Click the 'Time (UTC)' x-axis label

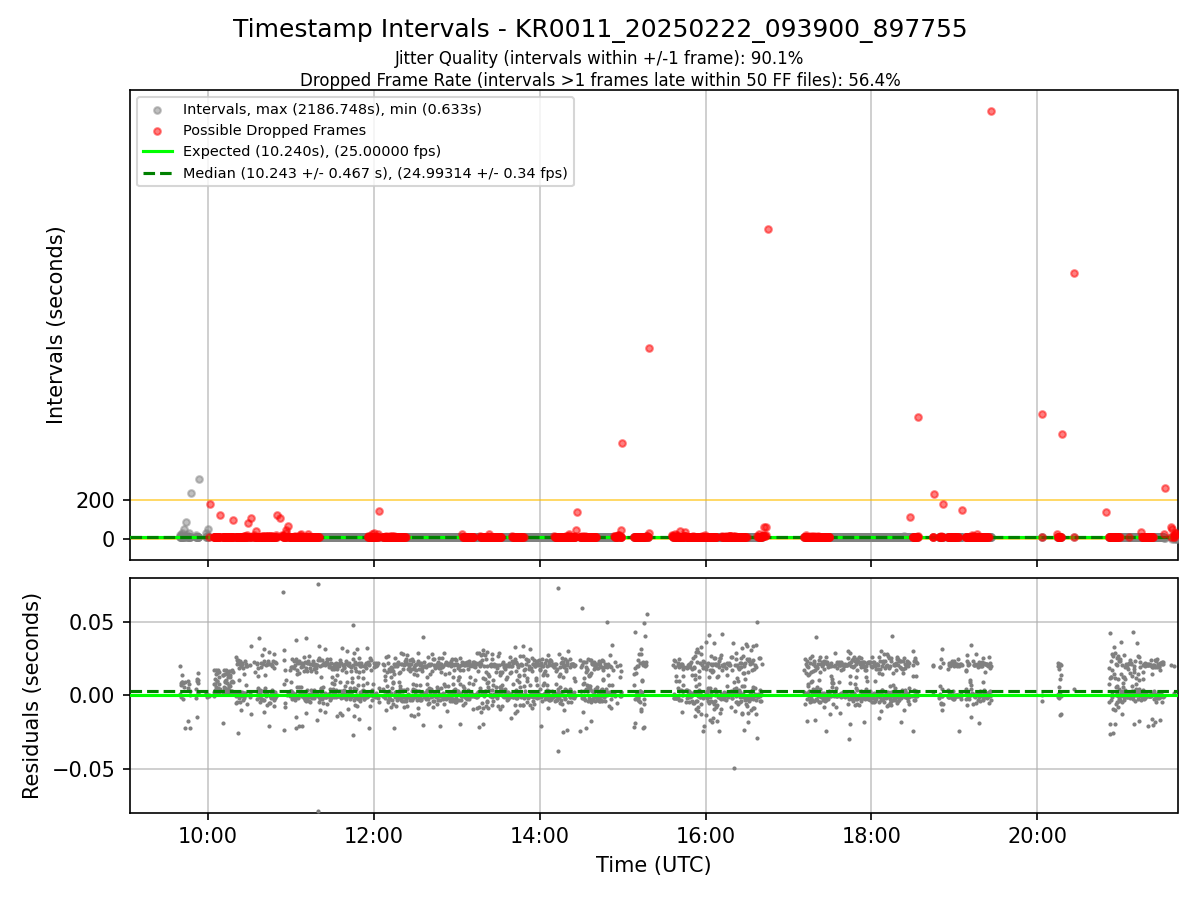click(x=653, y=865)
